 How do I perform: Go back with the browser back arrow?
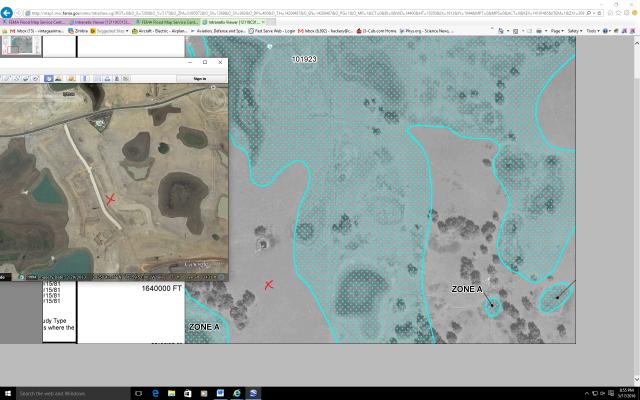7,13
